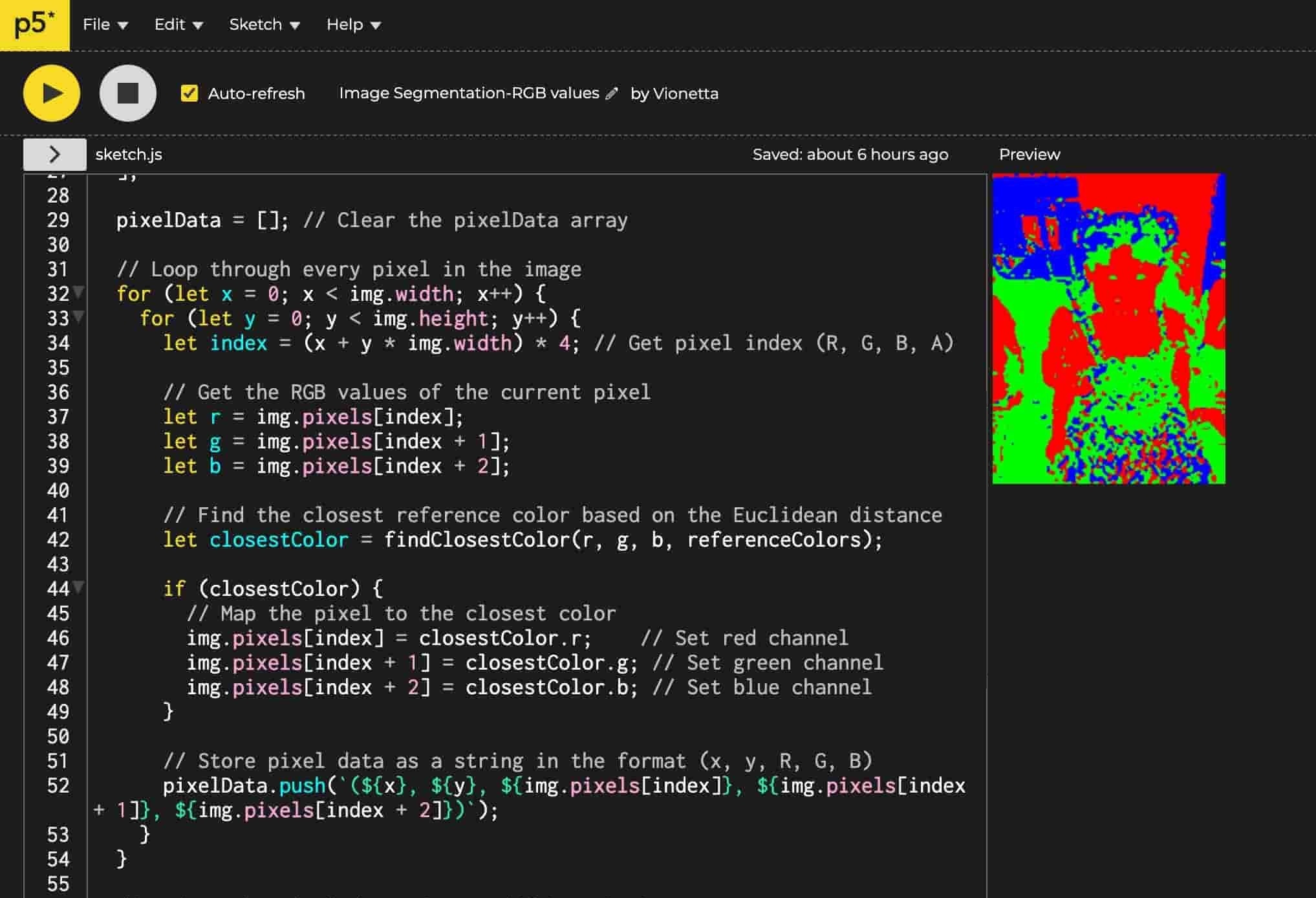Click line number 42 in the gutter
This screenshot has width=1316, height=898.
tap(58, 540)
